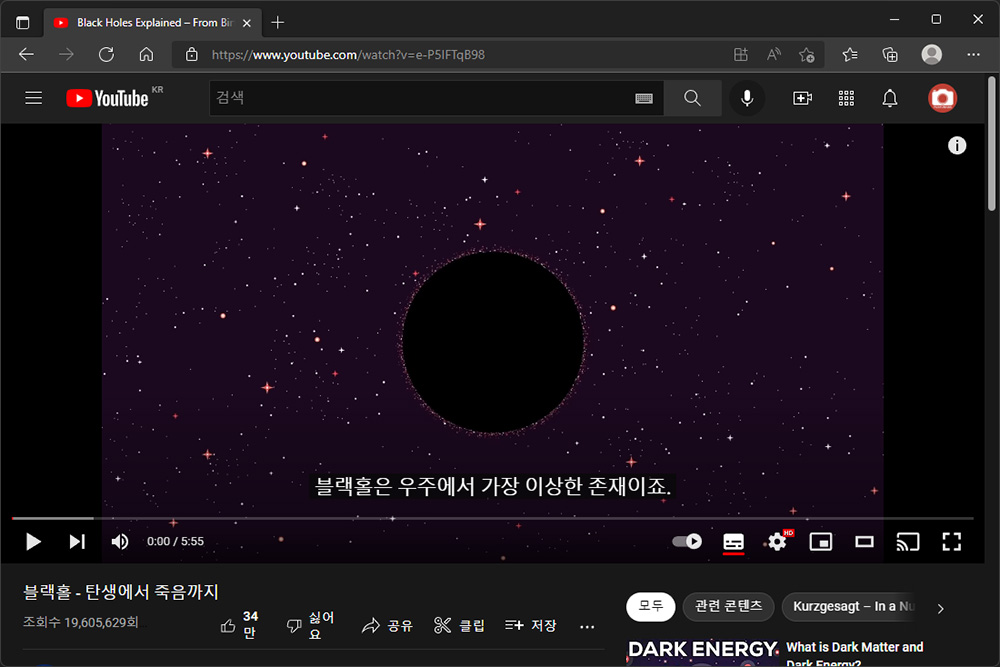Open the create video icon
Screen dimensions: 1000x667
pos(802,98)
